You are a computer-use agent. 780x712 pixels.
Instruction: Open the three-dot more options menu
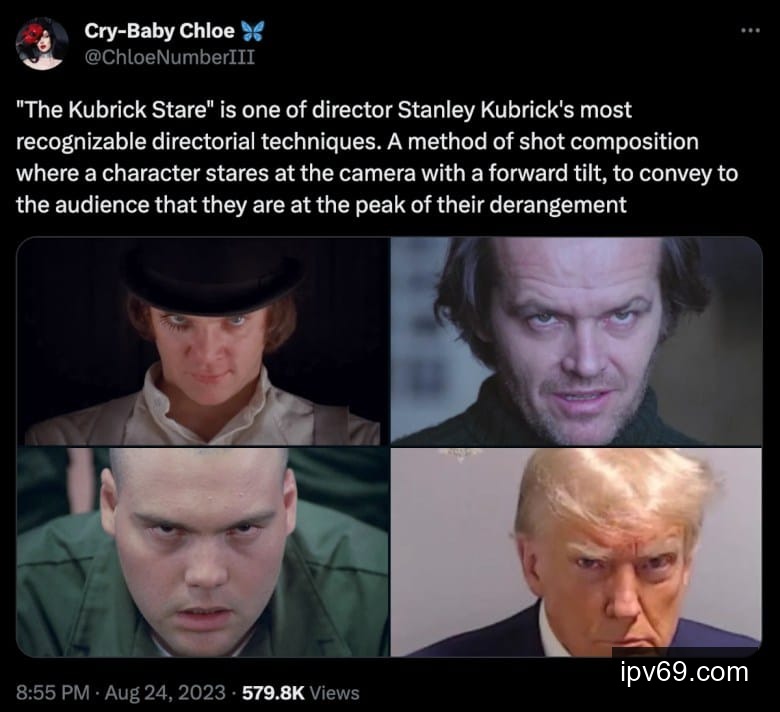click(750, 31)
